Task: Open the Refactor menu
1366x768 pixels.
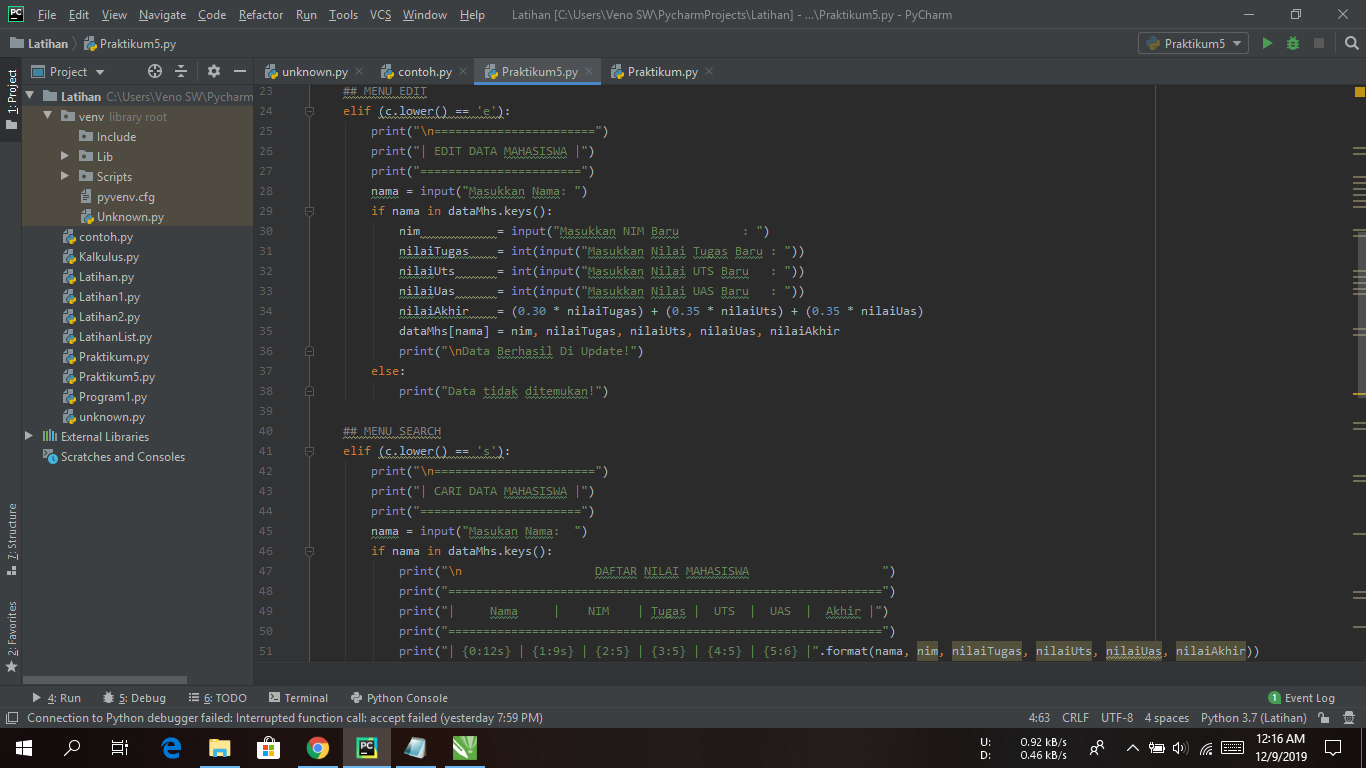Action: coord(261,15)
